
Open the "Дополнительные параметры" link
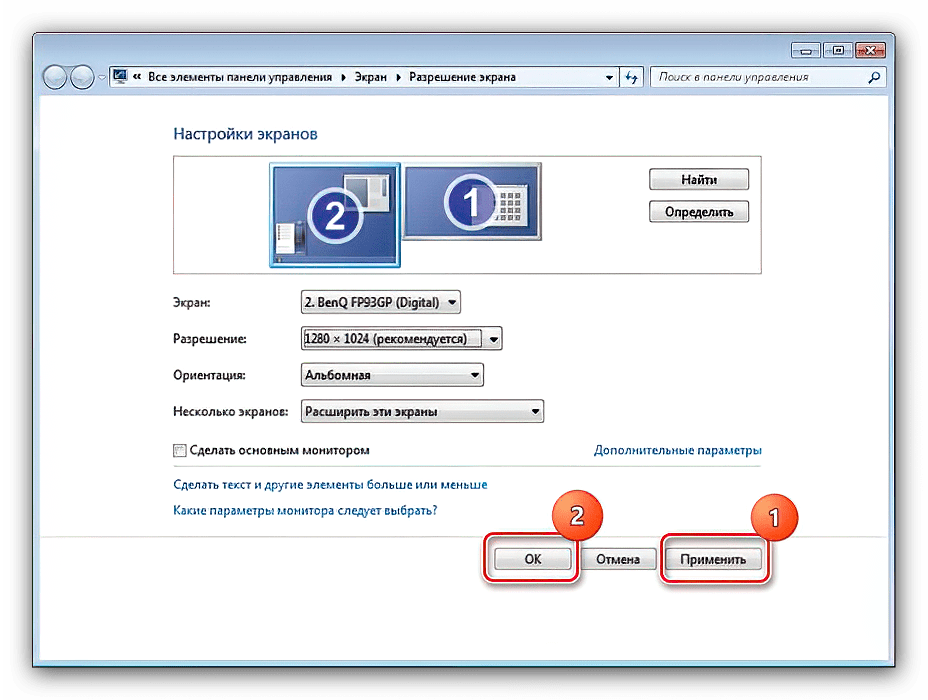coord(677,451)
